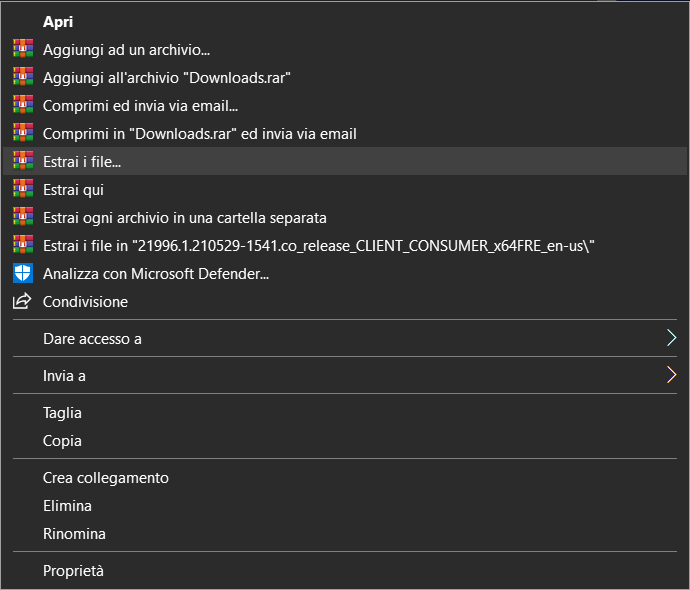This screenshot has width=690, height=590.
Task: Select "Elimina" to delete the file
Action: point(67,506)
